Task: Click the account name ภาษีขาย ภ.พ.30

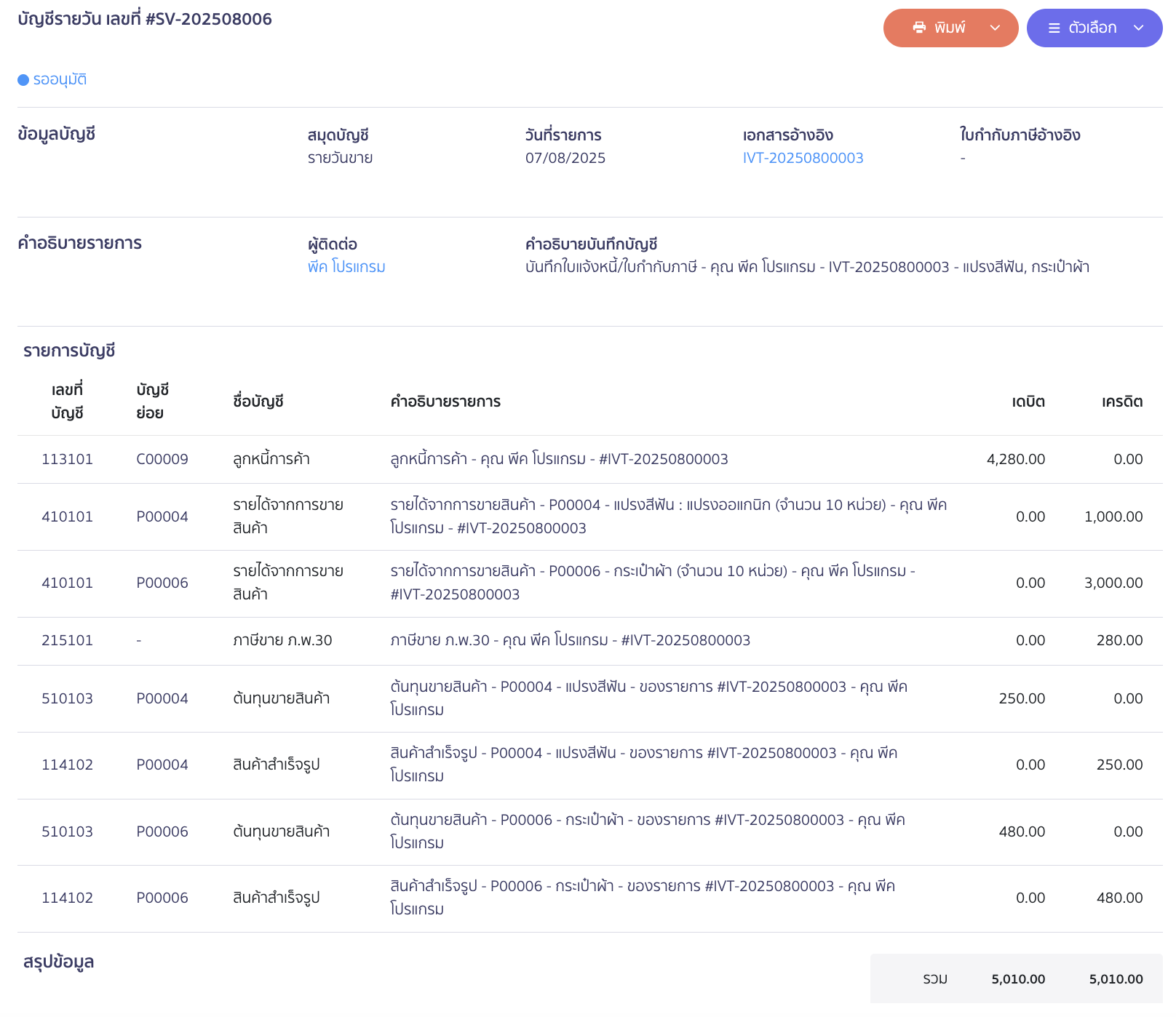Action: pyautogui.click(x=282, y=640)
